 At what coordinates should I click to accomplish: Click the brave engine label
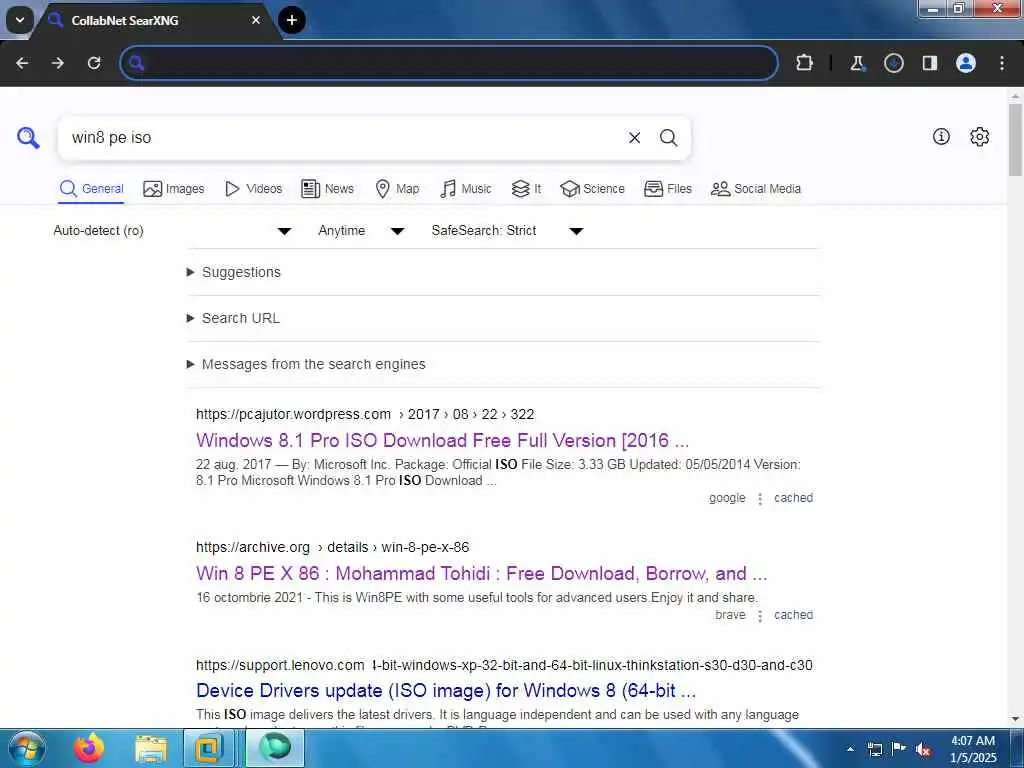coord(730,615)
